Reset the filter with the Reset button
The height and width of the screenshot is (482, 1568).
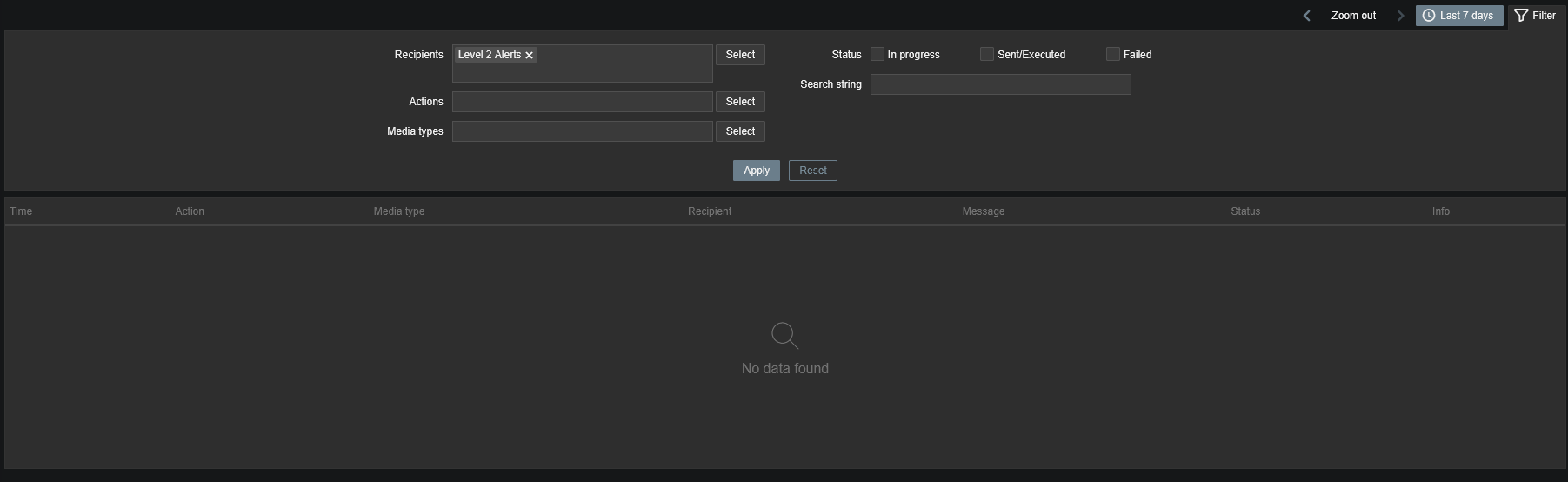point(812,171)
